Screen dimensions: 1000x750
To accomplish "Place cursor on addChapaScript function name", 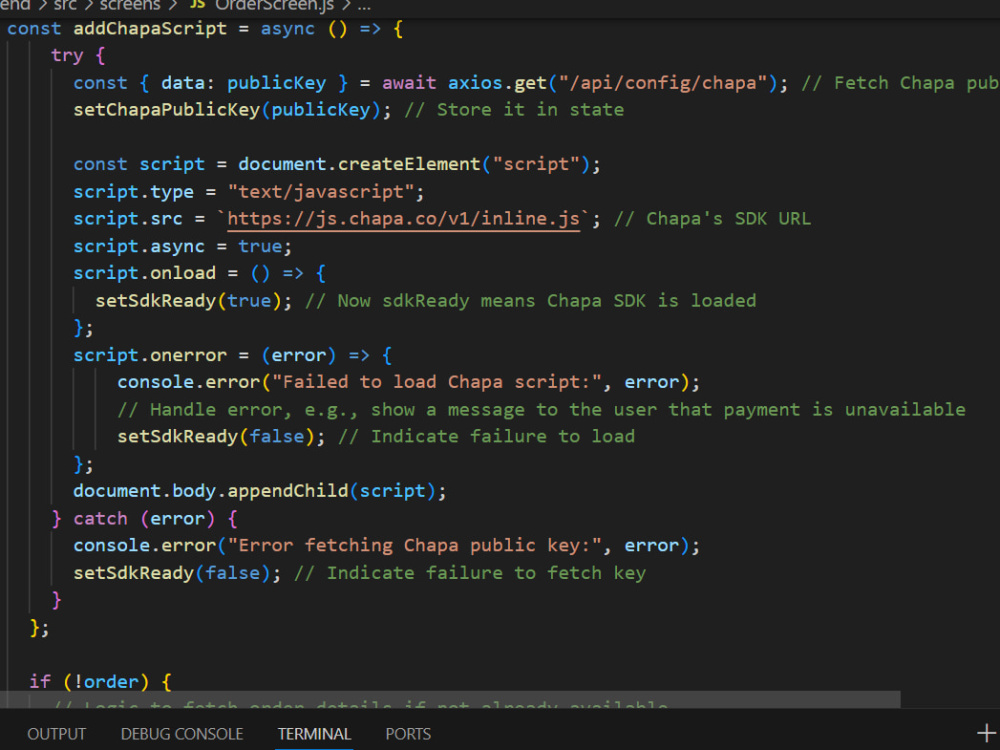I will [150, 29].
